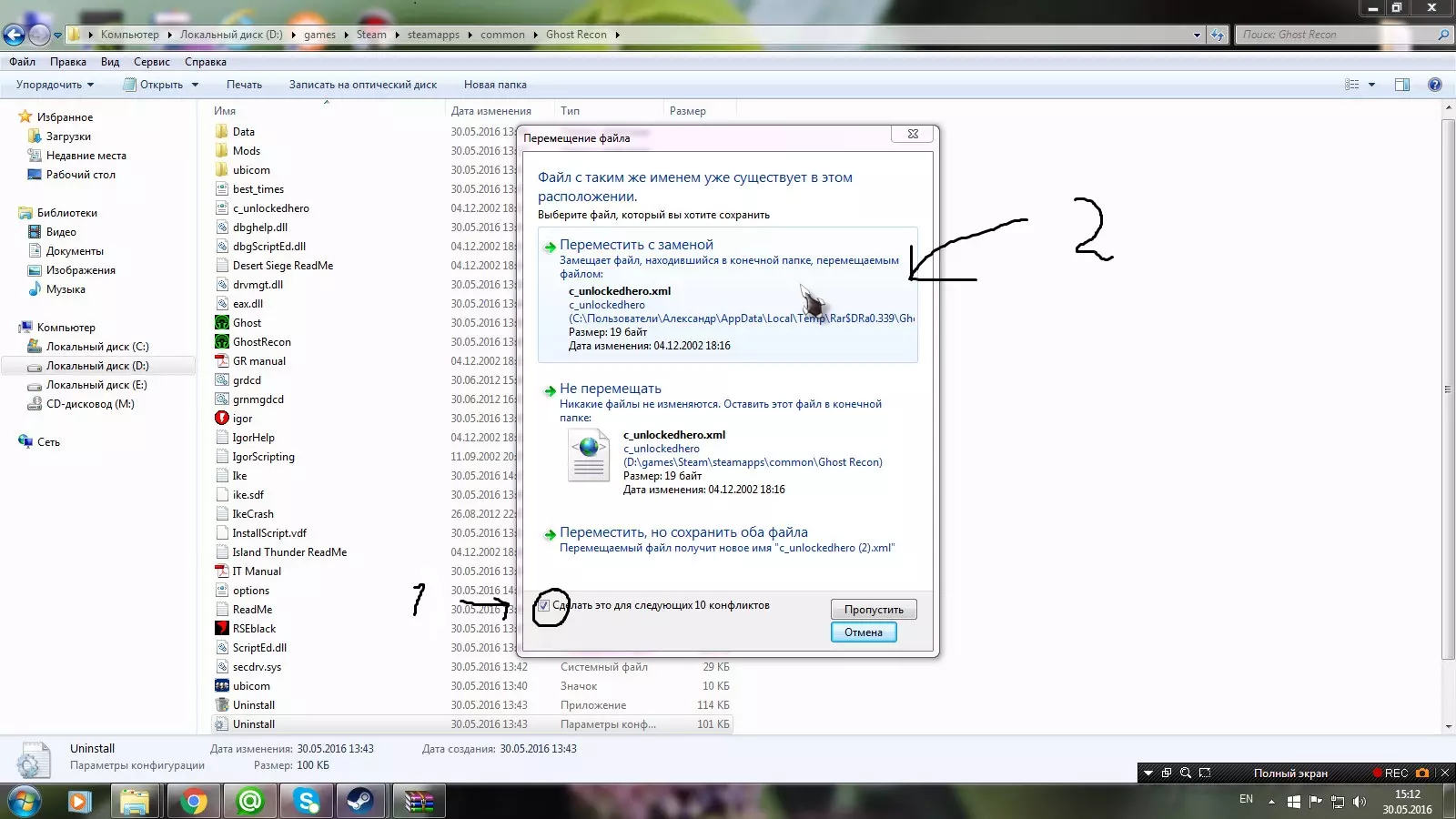
Task: Open the Сервис menu
Action: point(152,62)
